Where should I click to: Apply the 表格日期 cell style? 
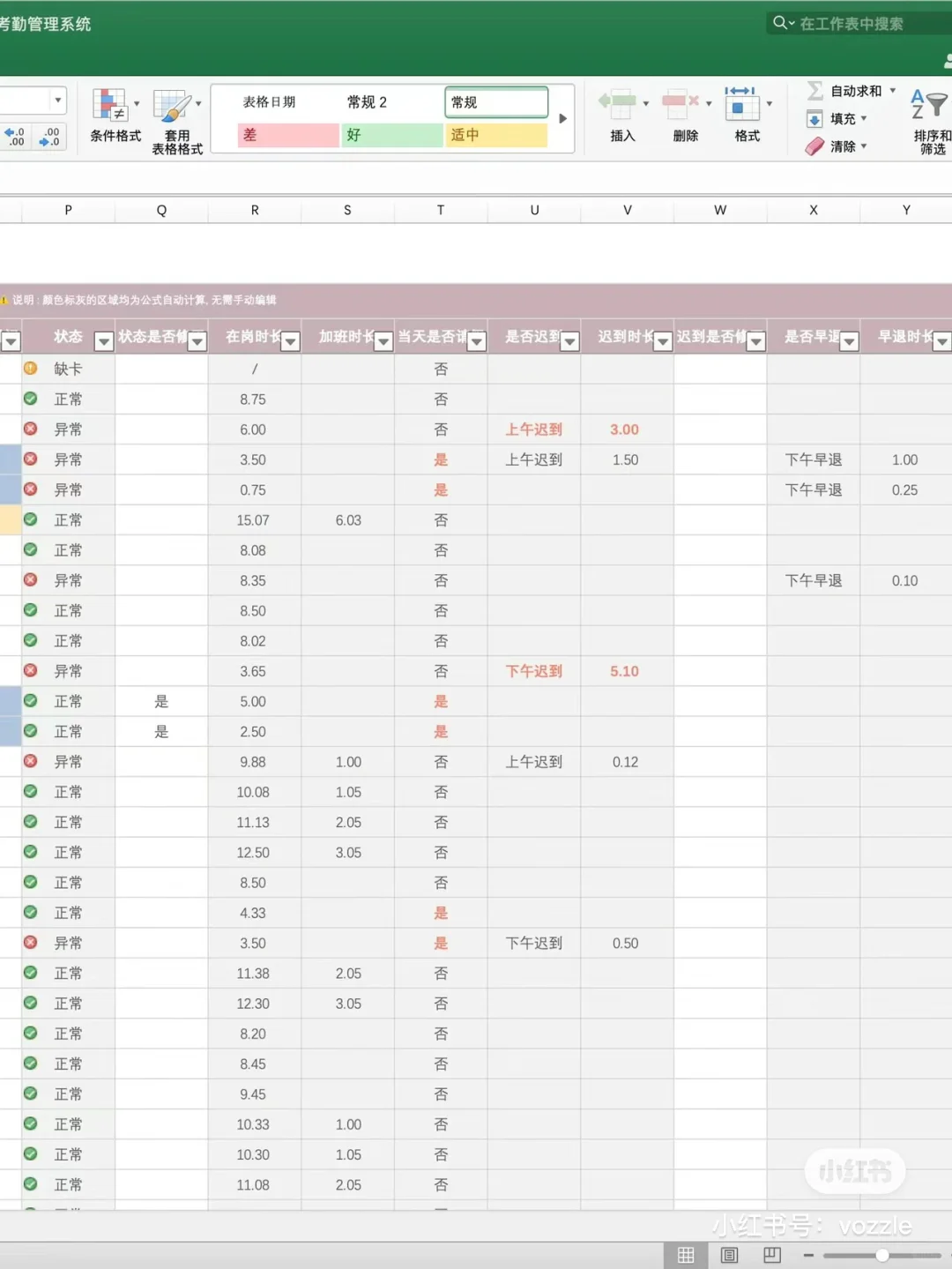[x=288, y=102]
